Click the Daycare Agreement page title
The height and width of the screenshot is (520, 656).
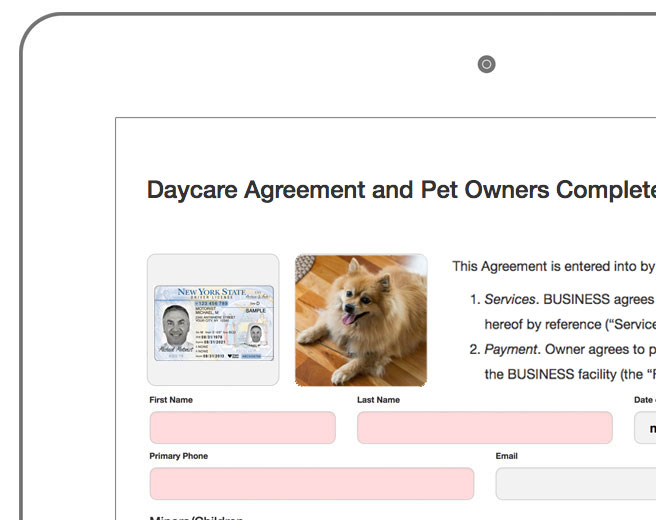tap(400, 190)
